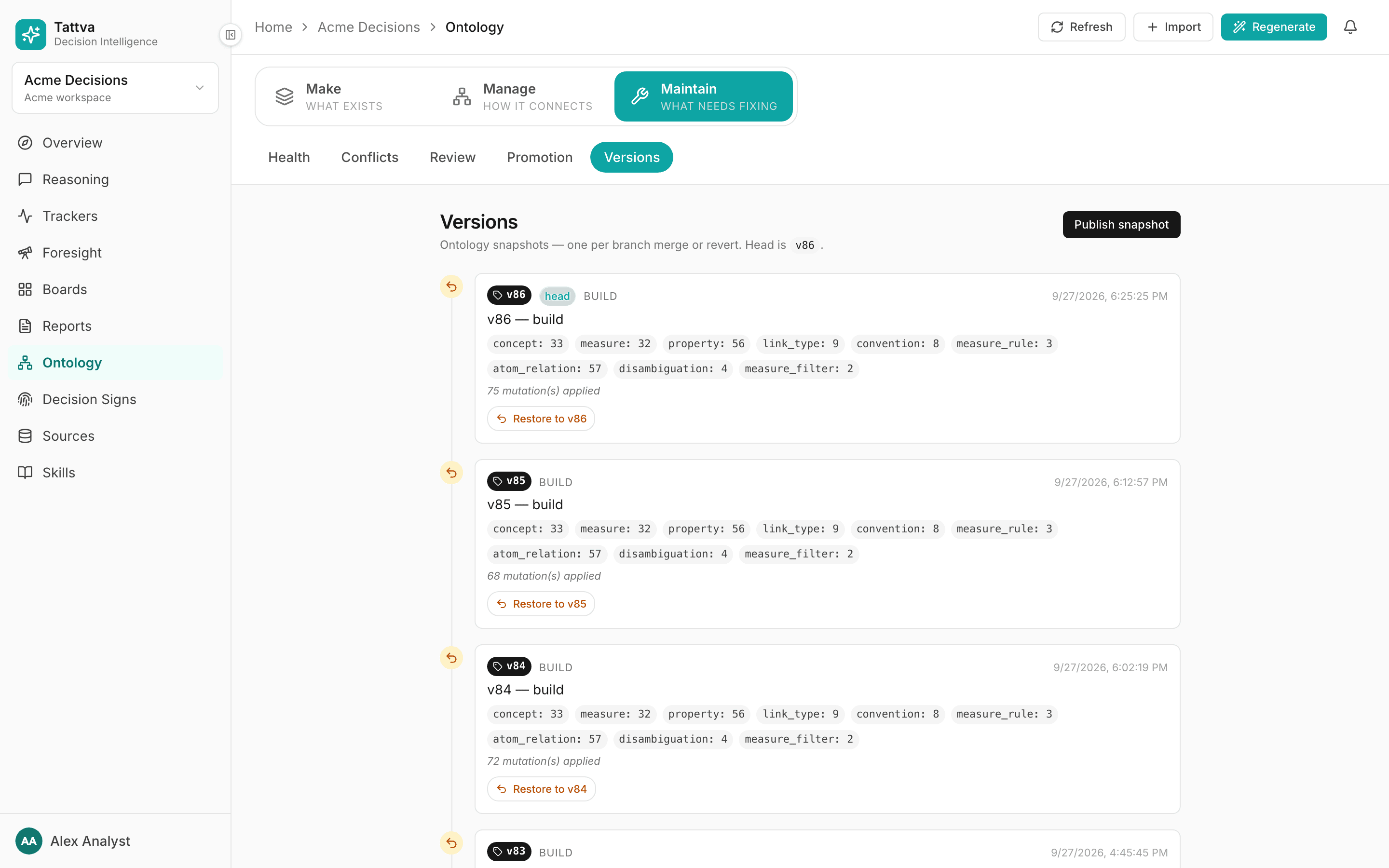Open the Promotion sub-tab
This screenshot has height=868, width=1389.
pyautogui.click(x=540, y=157)
